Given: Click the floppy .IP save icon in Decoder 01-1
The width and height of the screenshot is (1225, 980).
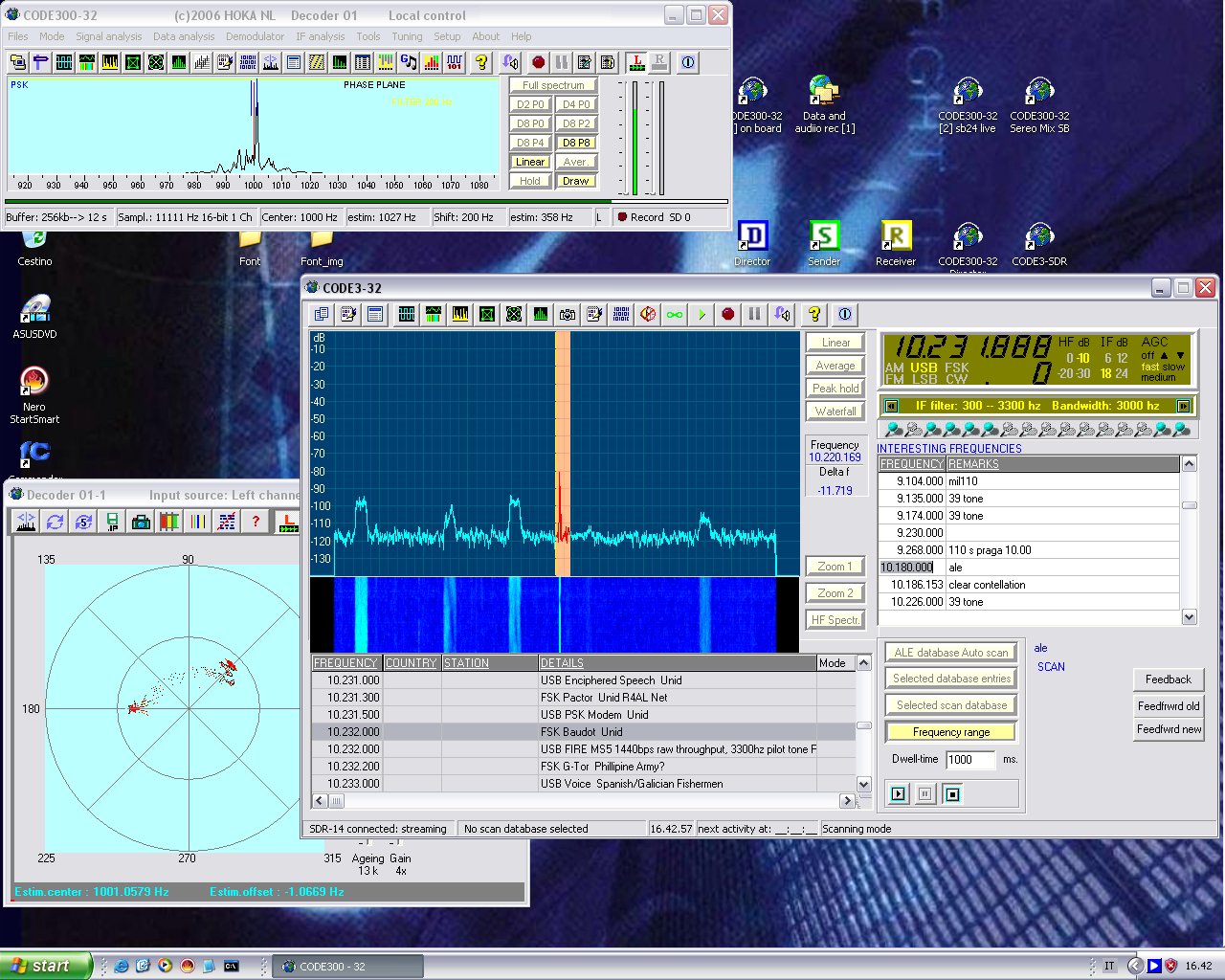Looking at the screenshot, I should (x=112, y=522).
